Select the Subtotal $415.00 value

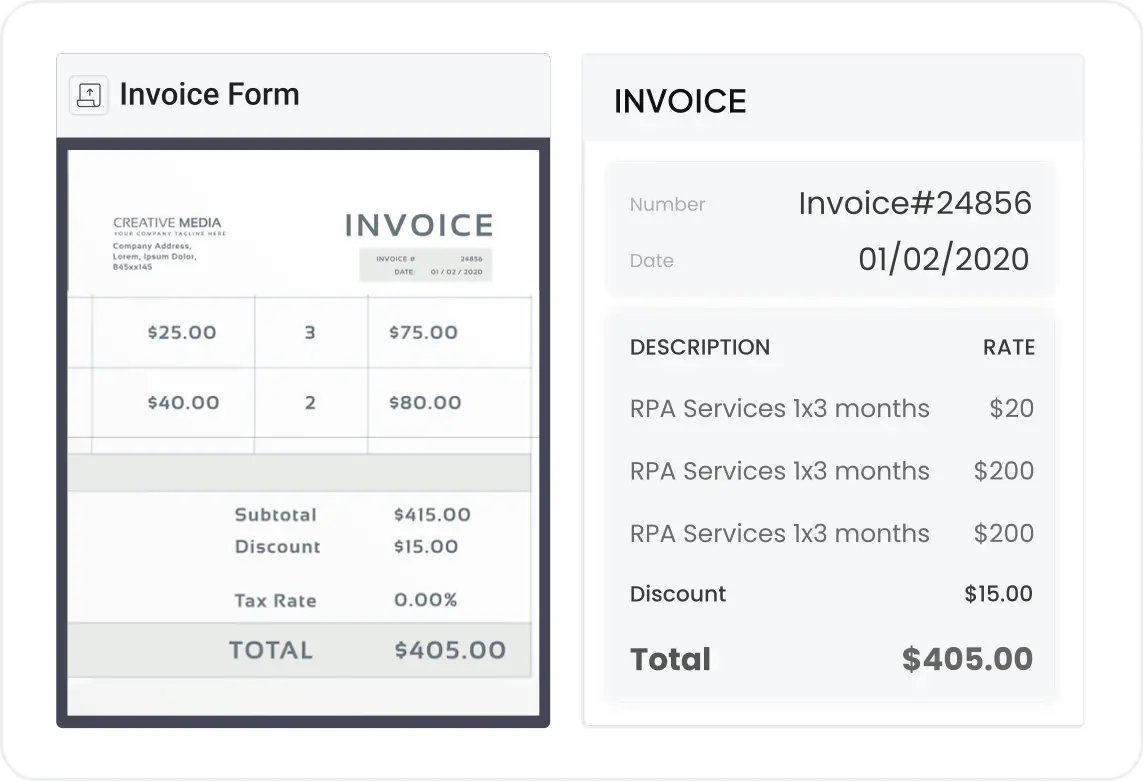pyautogui.click(x=432, y=515)
